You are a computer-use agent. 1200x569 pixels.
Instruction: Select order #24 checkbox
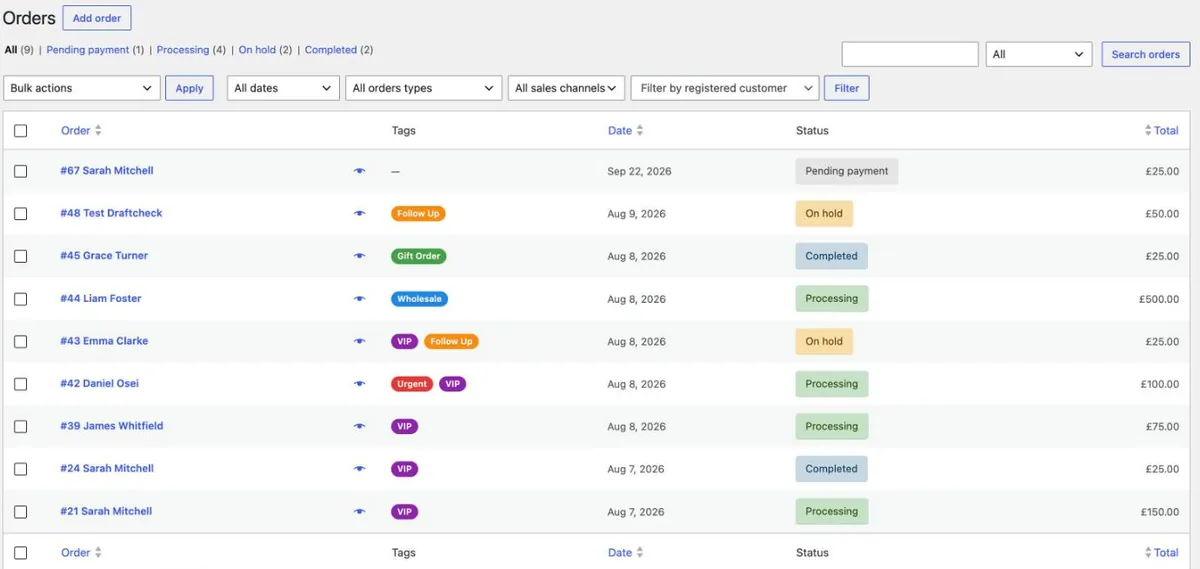[x=21, y=469]
